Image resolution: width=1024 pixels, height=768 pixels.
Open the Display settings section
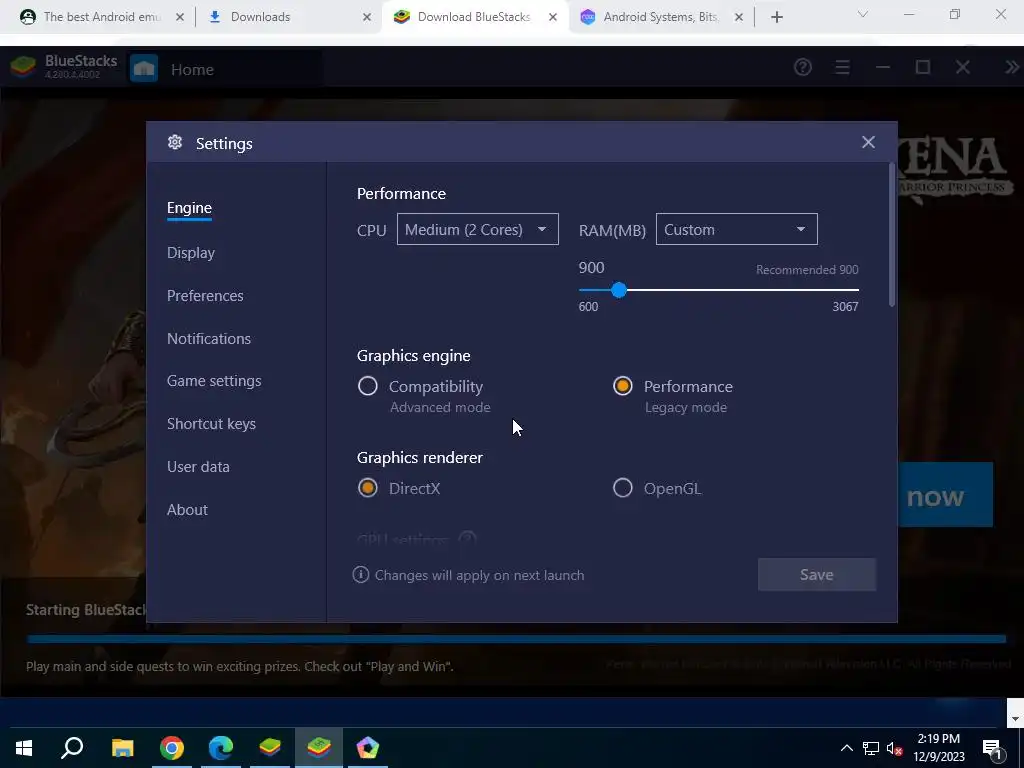[x=191, y=253]
